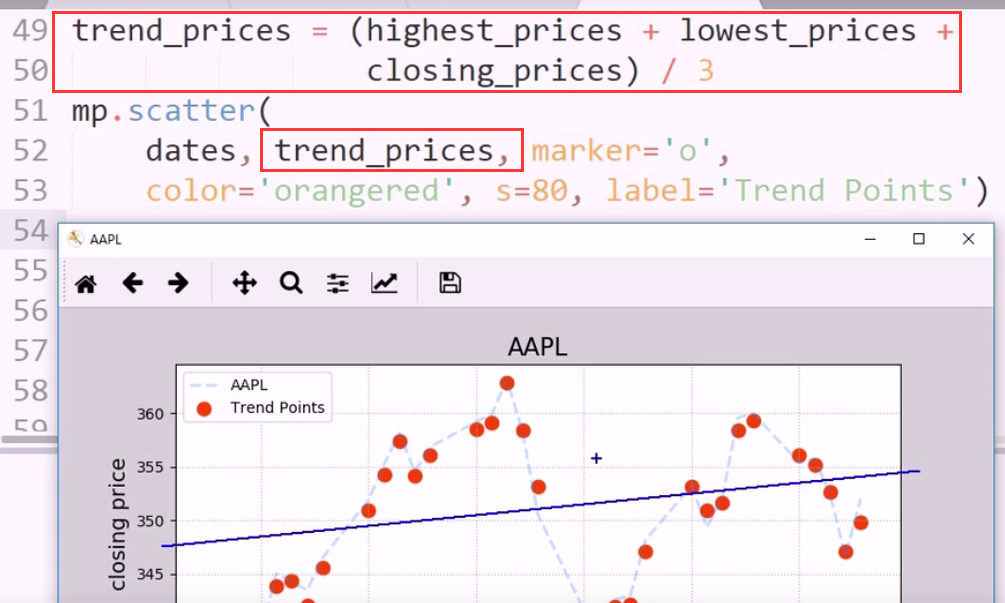Click the 345 y-axis tick label
This screenshot has height=603, width=1005.
pyautogui.click(x=150, y=574)
